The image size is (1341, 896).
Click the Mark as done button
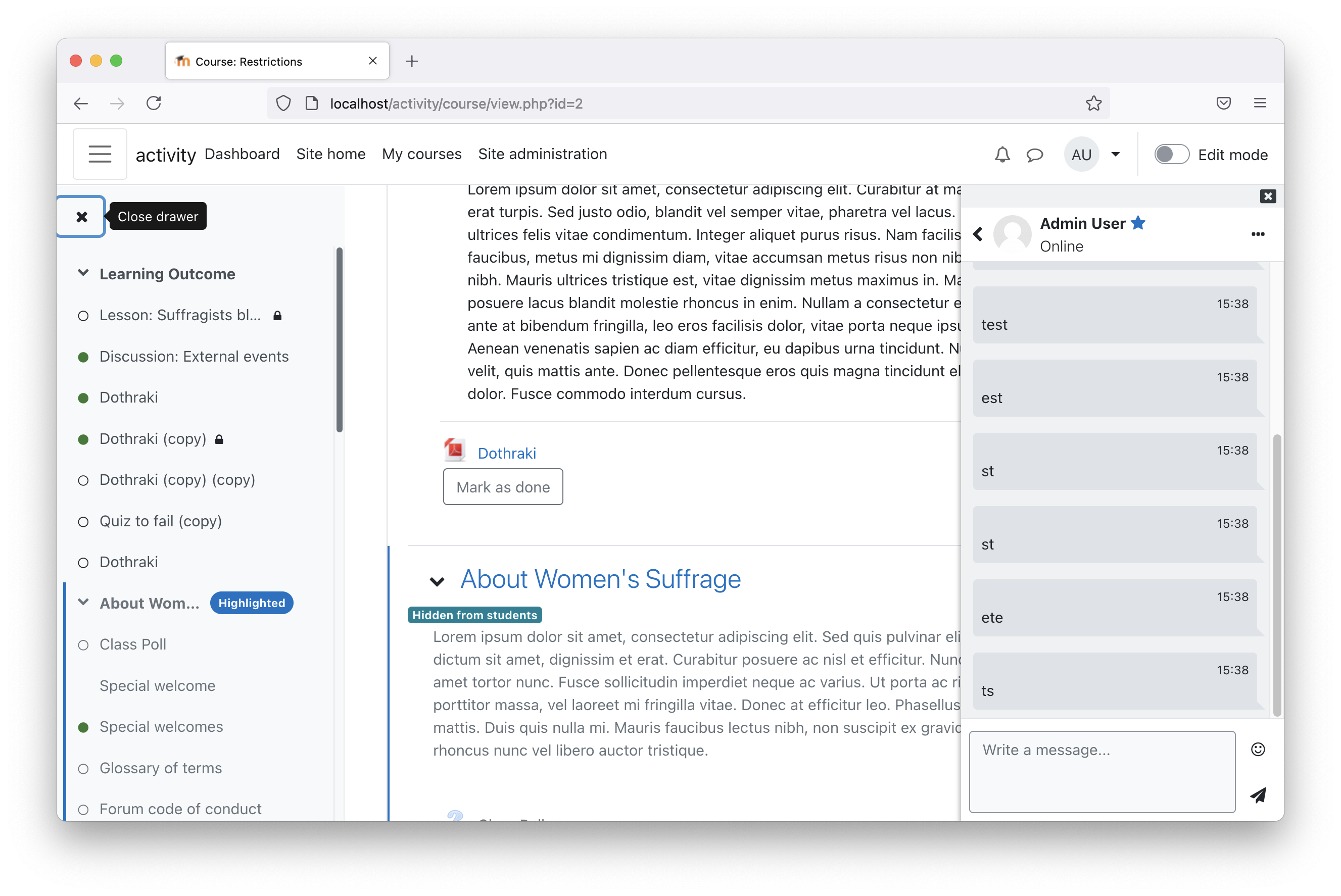[502, 487]
